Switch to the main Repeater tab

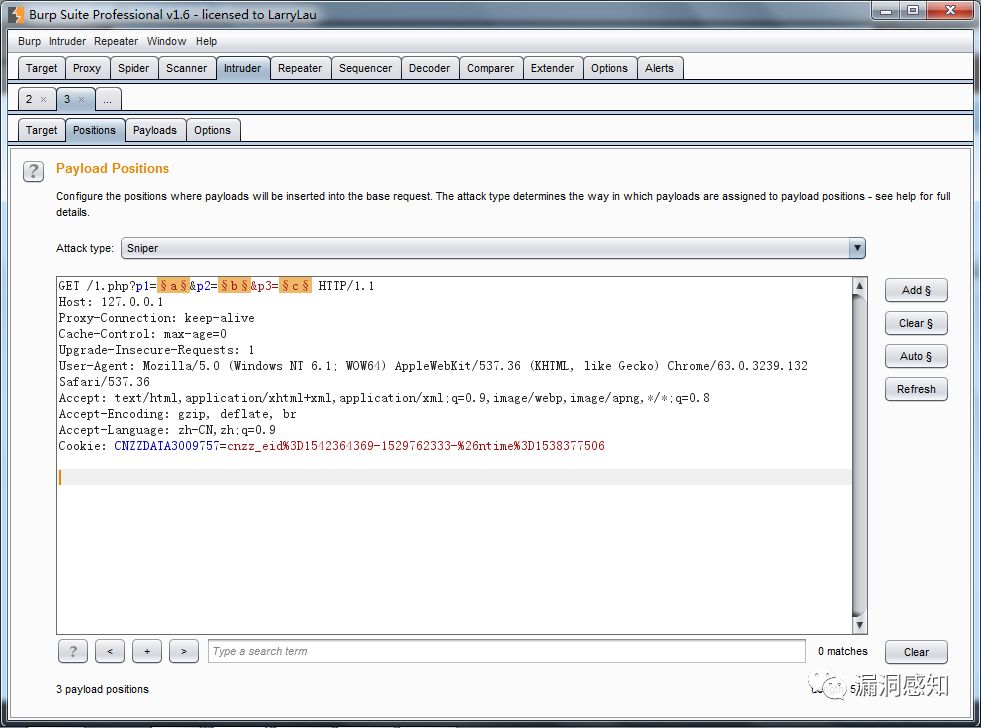pos(300,68)
